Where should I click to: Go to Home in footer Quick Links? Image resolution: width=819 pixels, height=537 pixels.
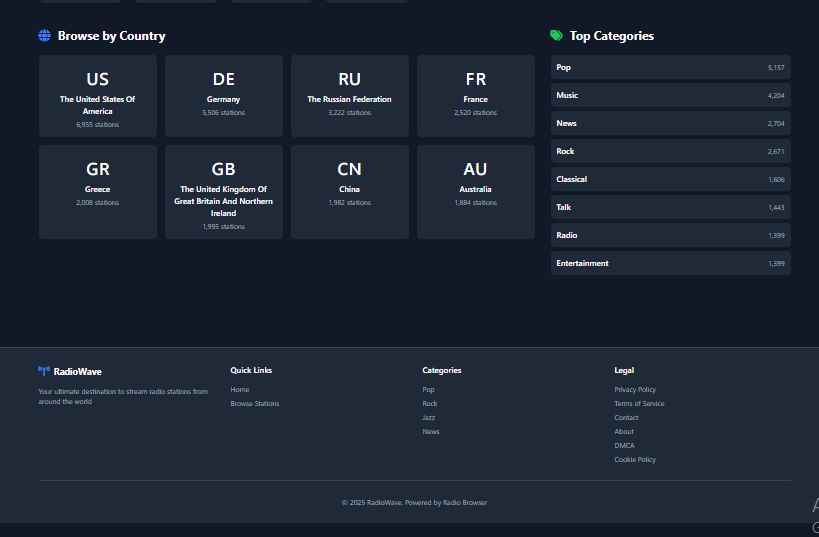[240, 390]
